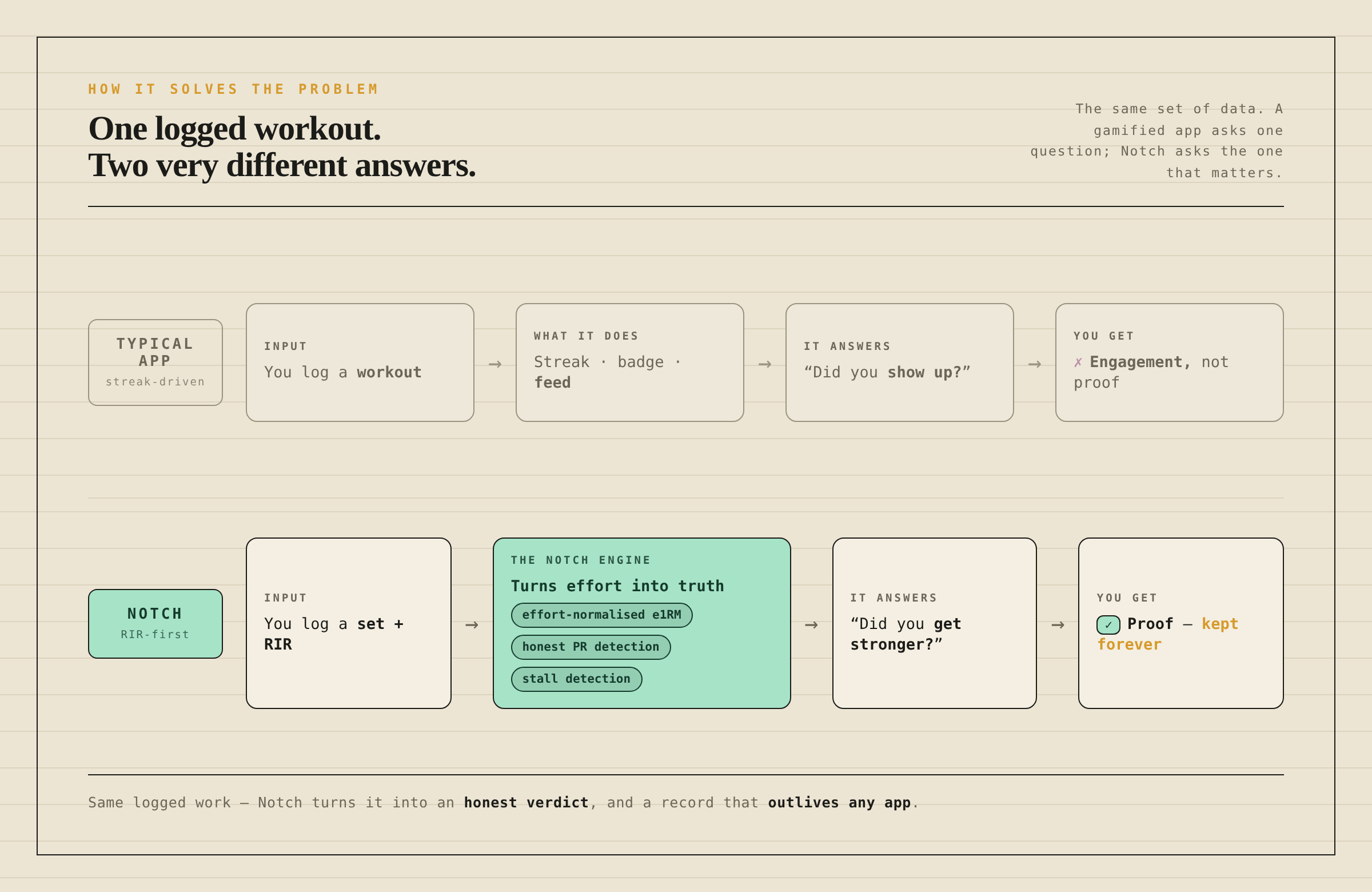Click the NOTCH RIR-first green label box
The width and height of the screenshot is (1372, 892).
pyautogui.click(x=155, y=623)
